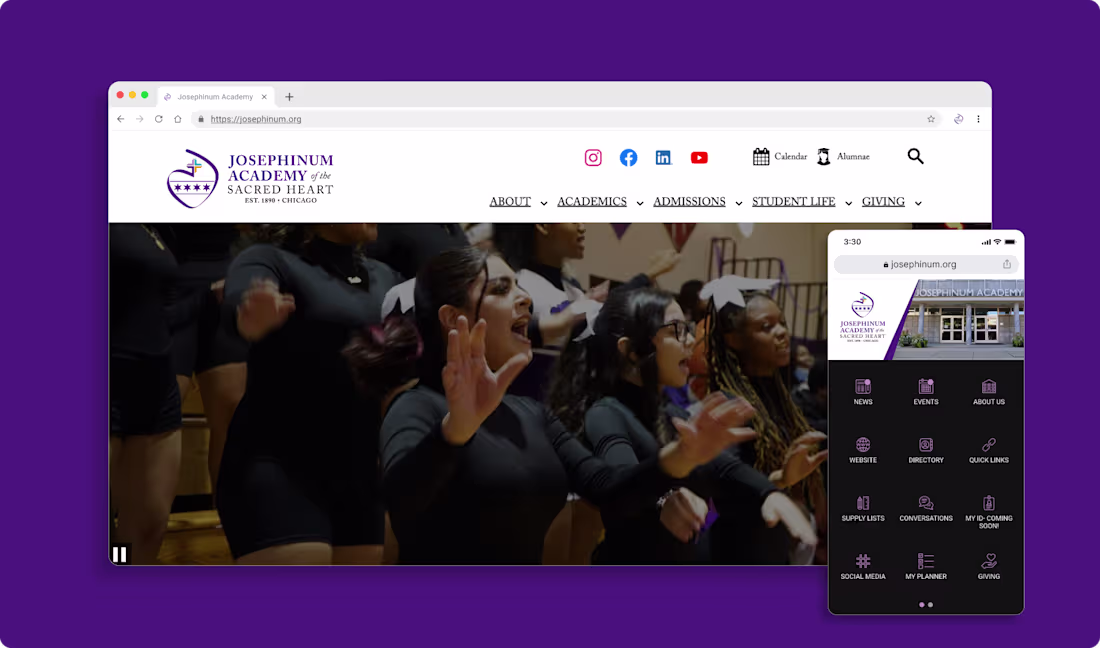Viewport: 1100px width, 648px height.
Task: Click the Calendar icon in header
Action: [761, 156]
